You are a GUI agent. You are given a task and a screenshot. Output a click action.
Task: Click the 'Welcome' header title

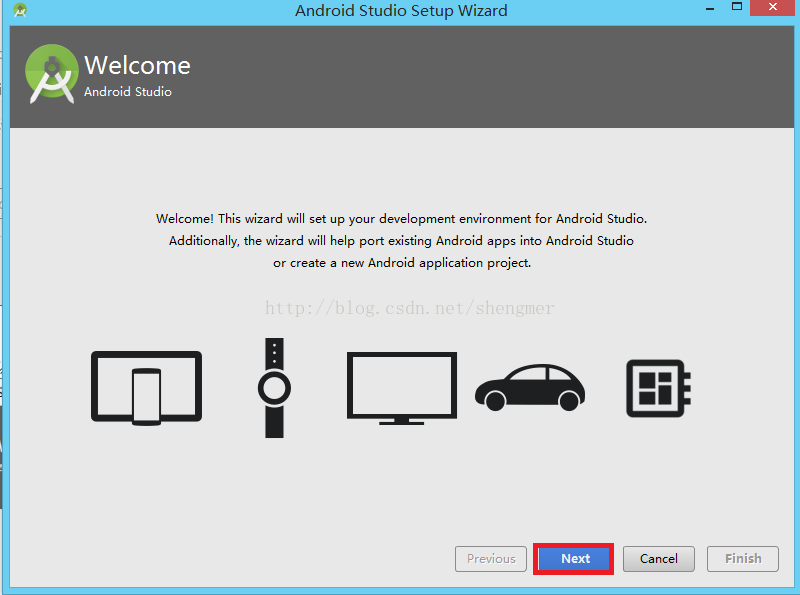(x=137, y=65)
